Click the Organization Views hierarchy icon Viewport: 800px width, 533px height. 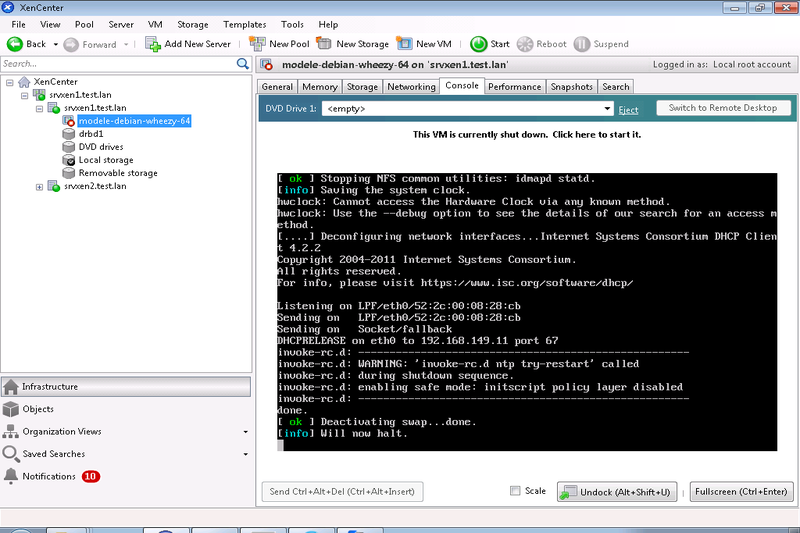coord(10,432)
